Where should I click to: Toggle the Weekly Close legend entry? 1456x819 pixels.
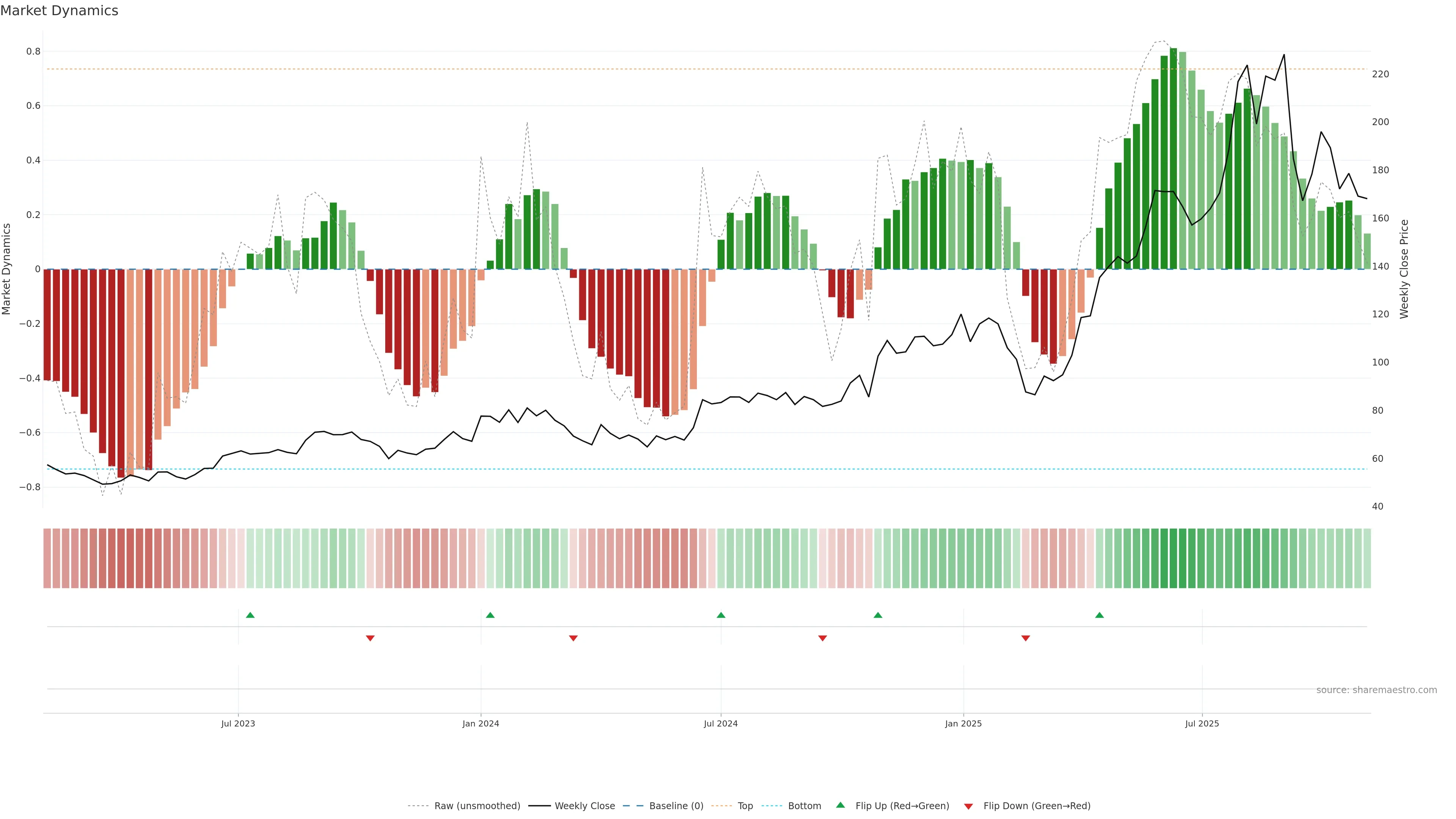[584, 806]
